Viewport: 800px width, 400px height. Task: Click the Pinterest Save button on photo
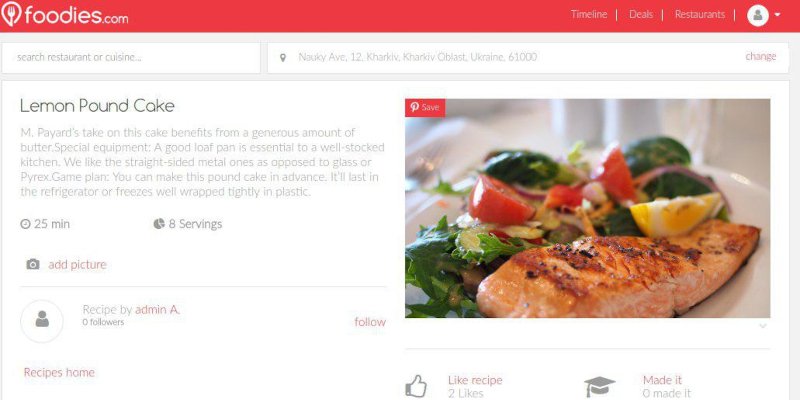(425, 108)
